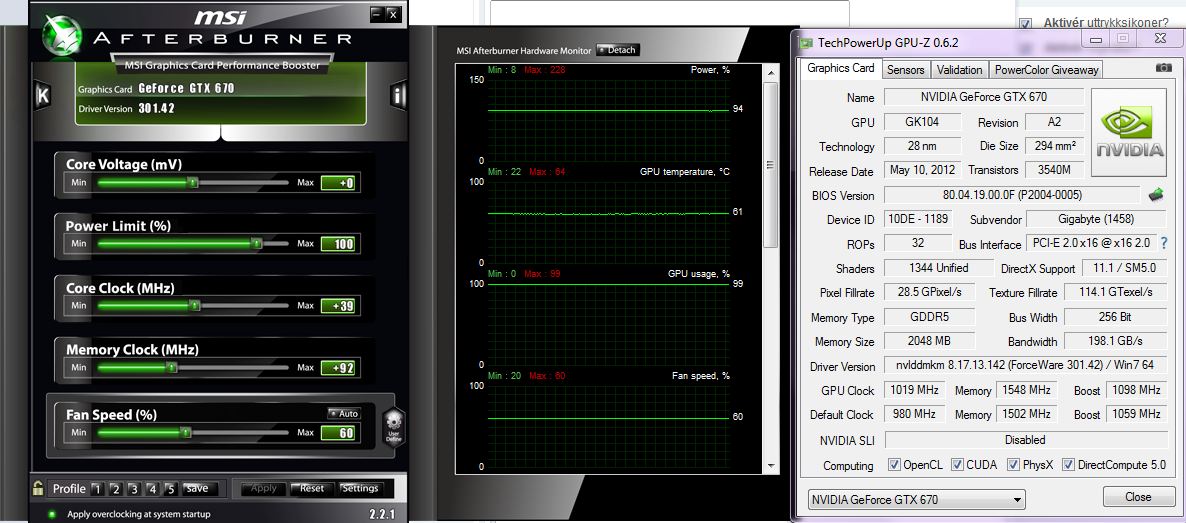Viewport: 1186px width, 523px height.
Task: Switch to the Graphics Card tab
Action: 840,68
